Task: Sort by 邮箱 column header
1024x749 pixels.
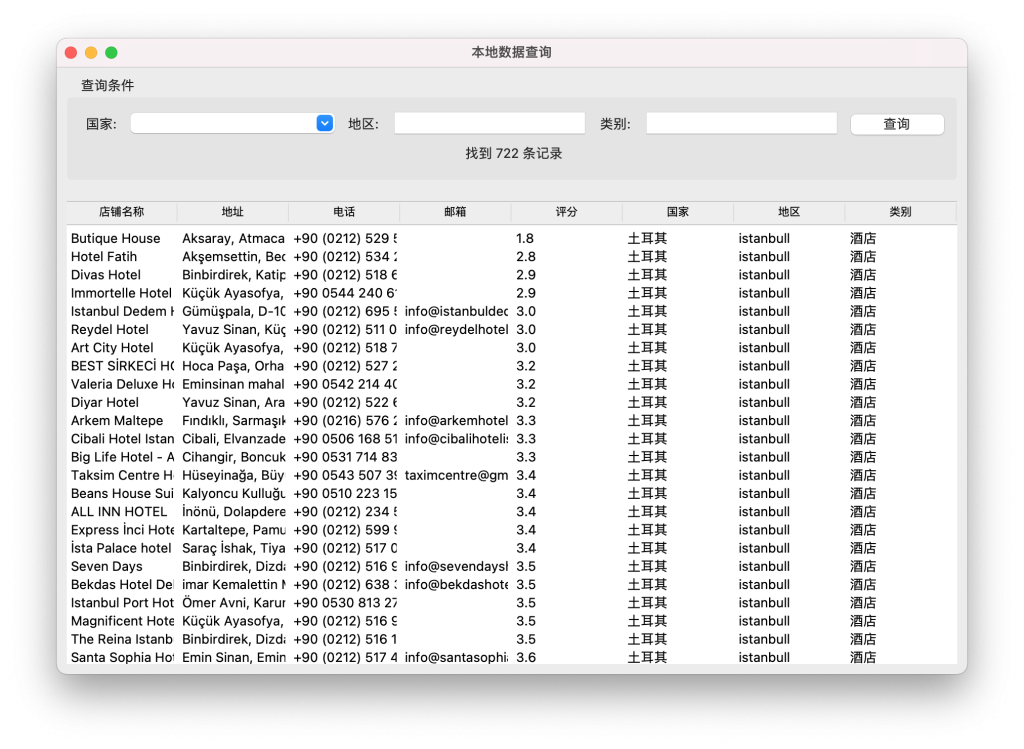Action: point(455,212)
